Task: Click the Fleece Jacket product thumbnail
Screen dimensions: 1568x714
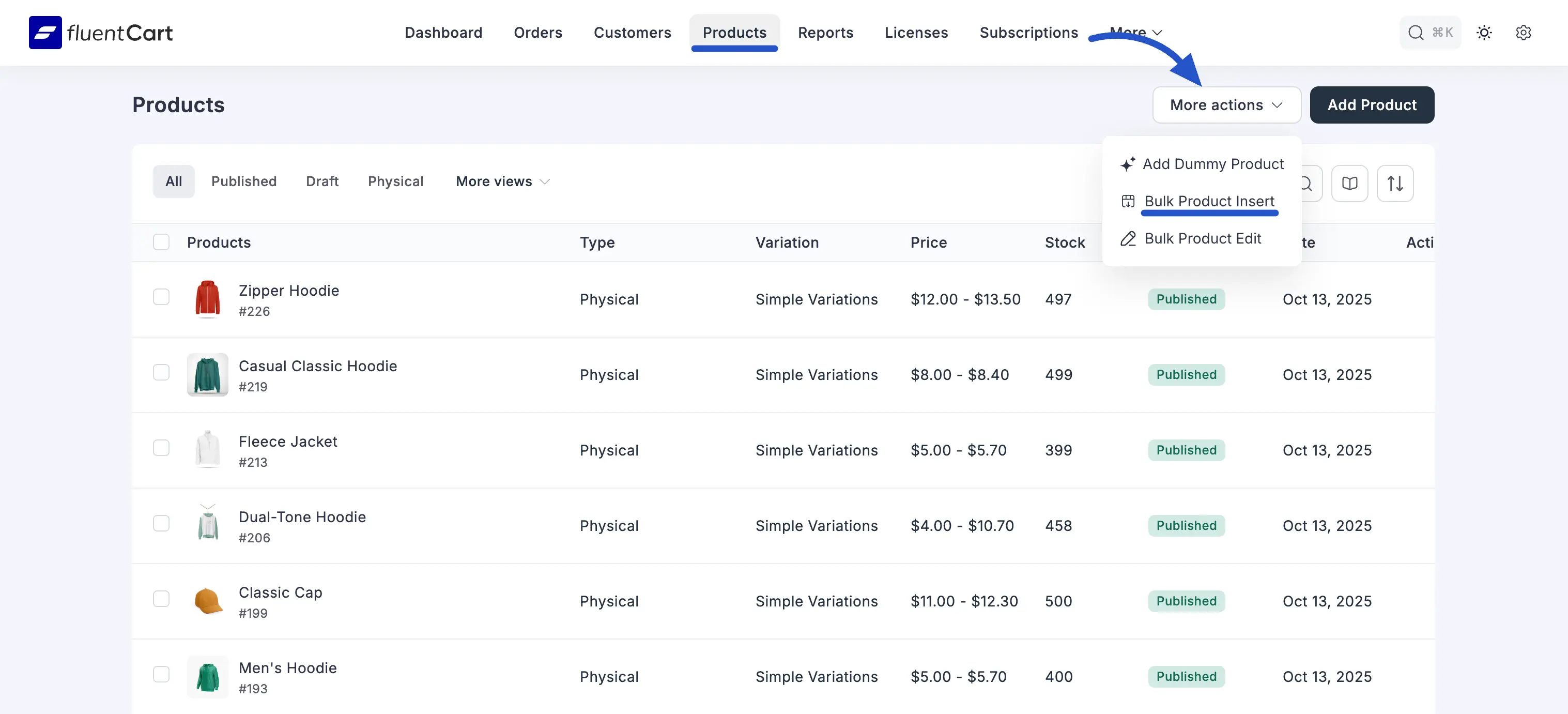Action: 208,449
